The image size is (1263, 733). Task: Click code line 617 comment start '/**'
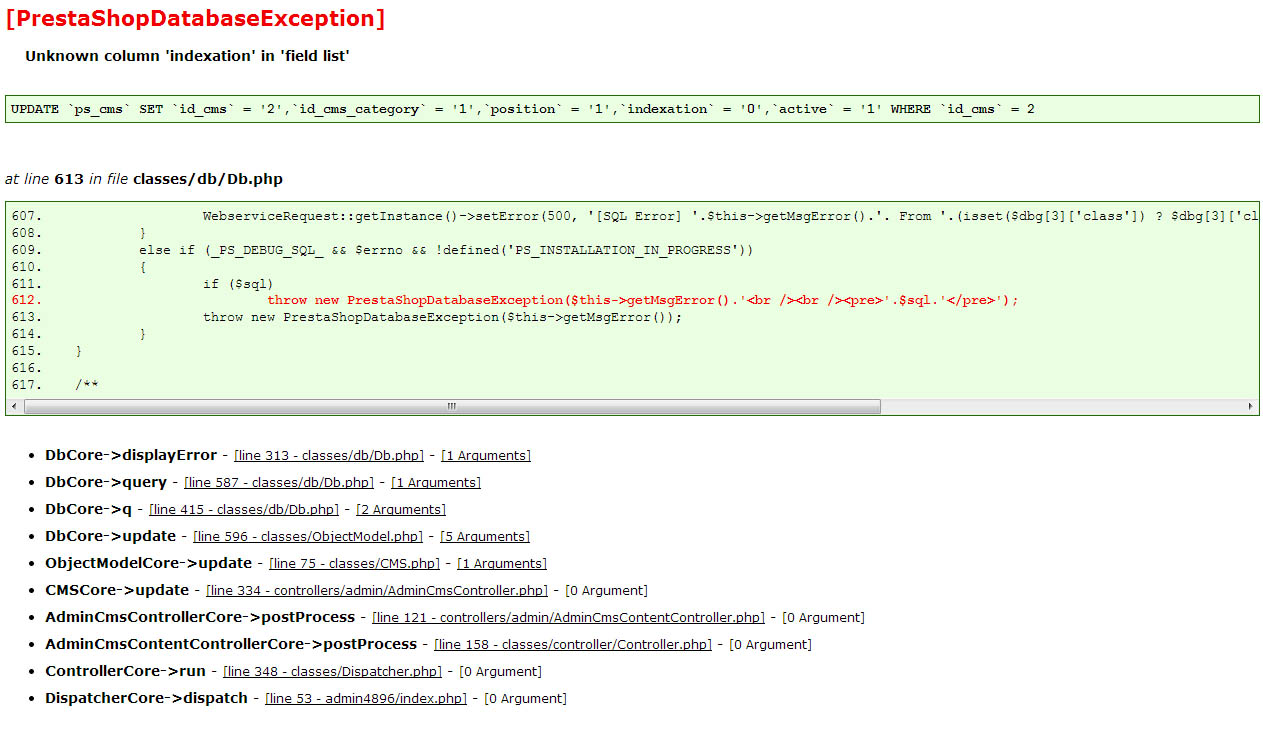(87, 385)
